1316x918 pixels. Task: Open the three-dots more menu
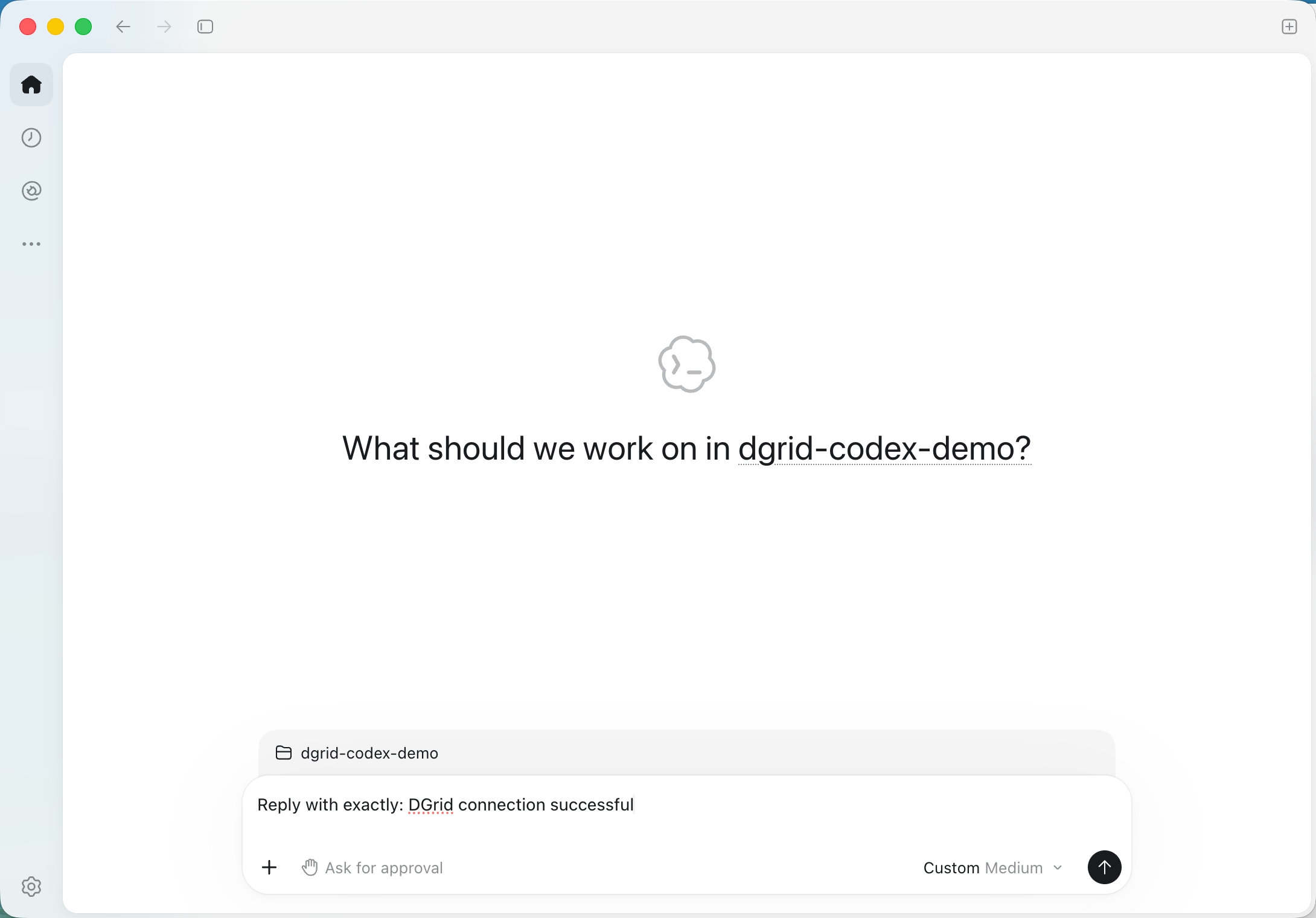coord(31,244)
